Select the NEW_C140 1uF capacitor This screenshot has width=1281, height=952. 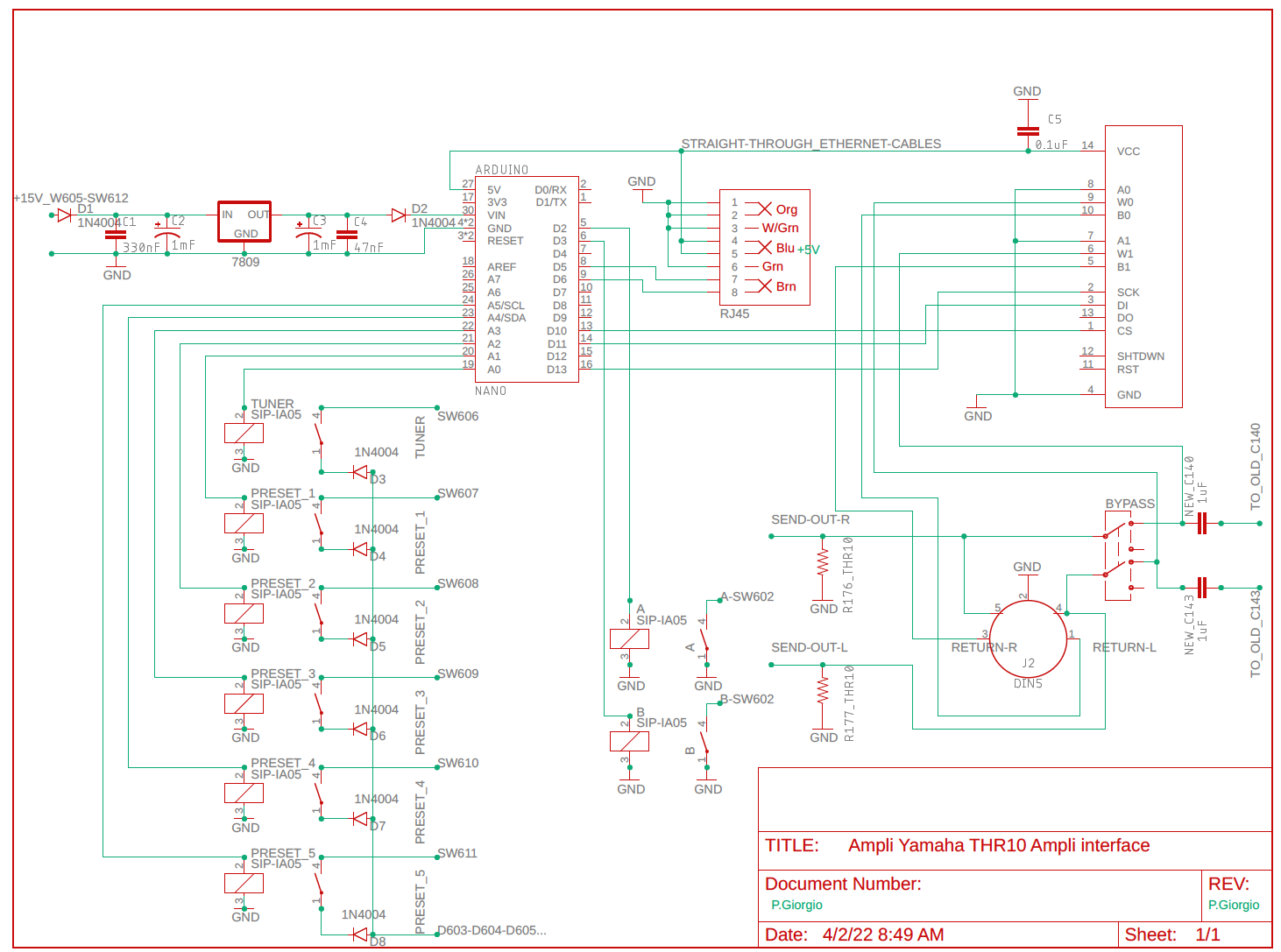(x=1200, y=523)
